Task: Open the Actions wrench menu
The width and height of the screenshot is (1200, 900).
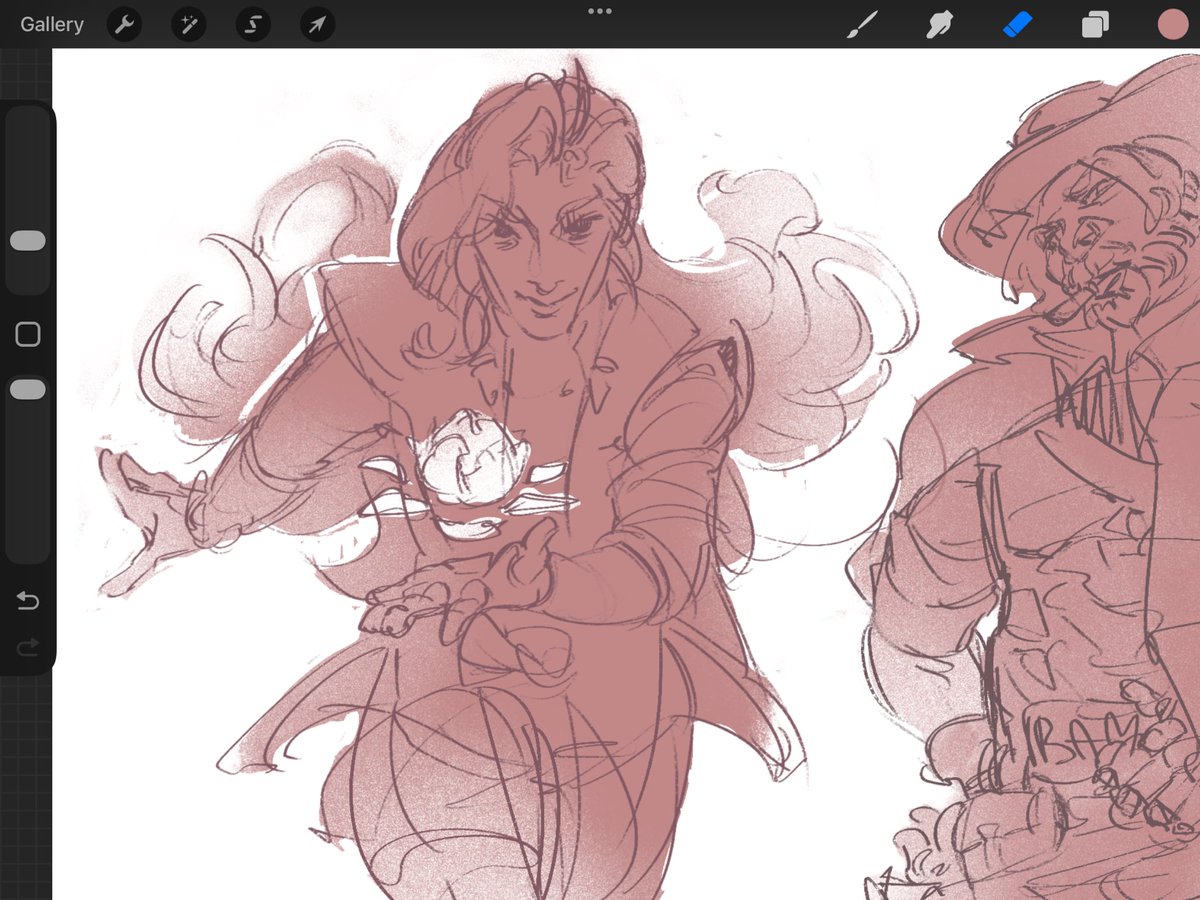Action: [x=124, y=25]
